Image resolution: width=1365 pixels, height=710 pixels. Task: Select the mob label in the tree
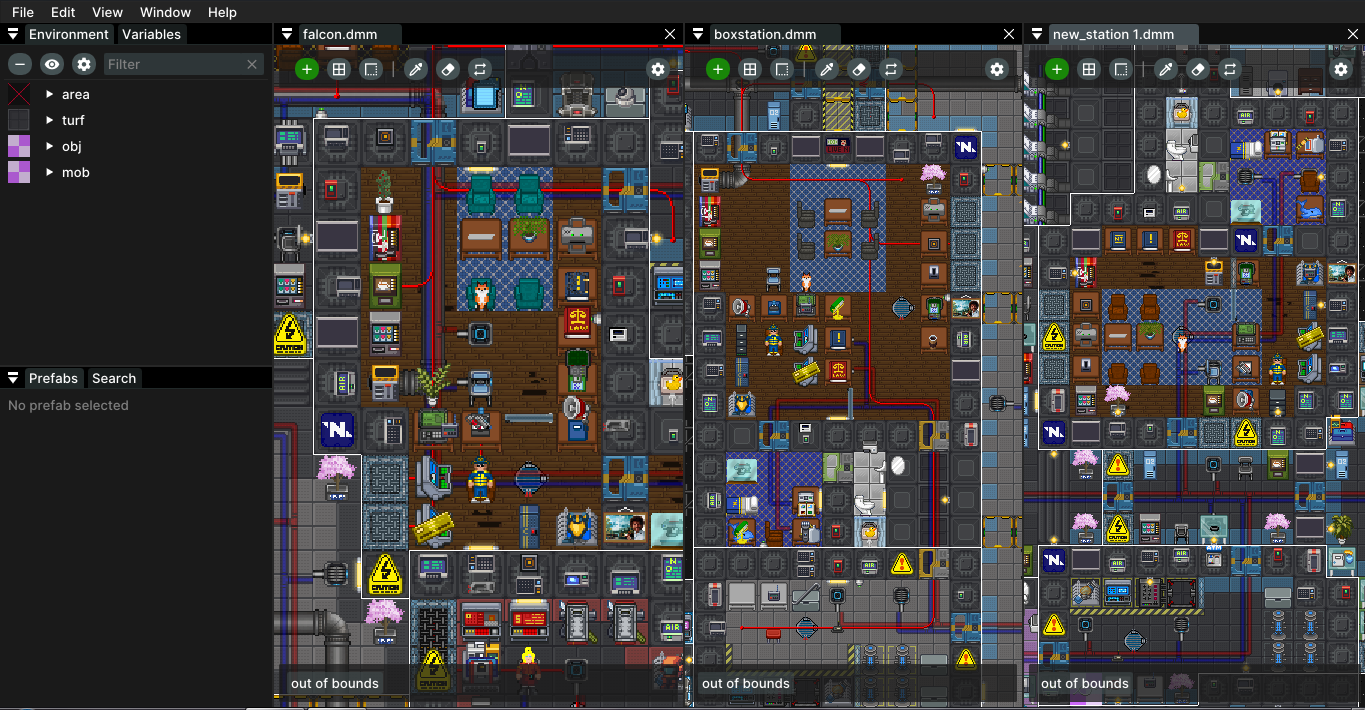(x=76, y=172)
